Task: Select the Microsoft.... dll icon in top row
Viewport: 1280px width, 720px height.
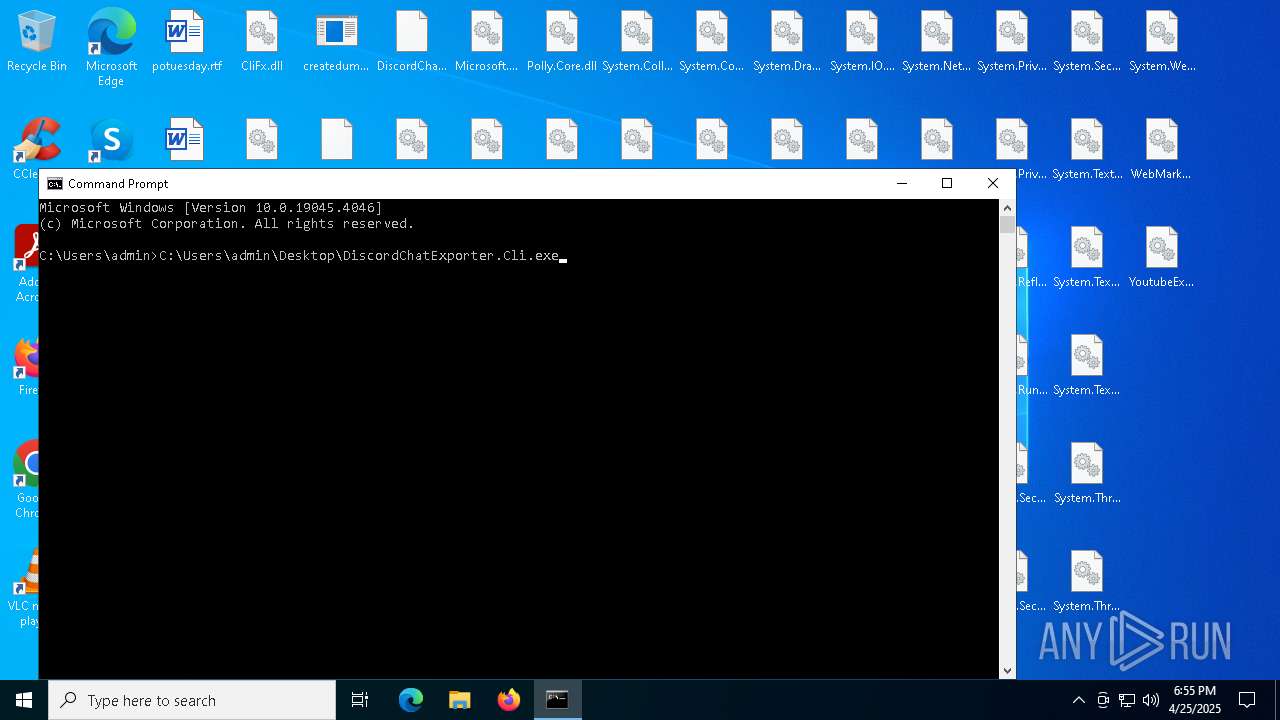Action: (487, 42)
